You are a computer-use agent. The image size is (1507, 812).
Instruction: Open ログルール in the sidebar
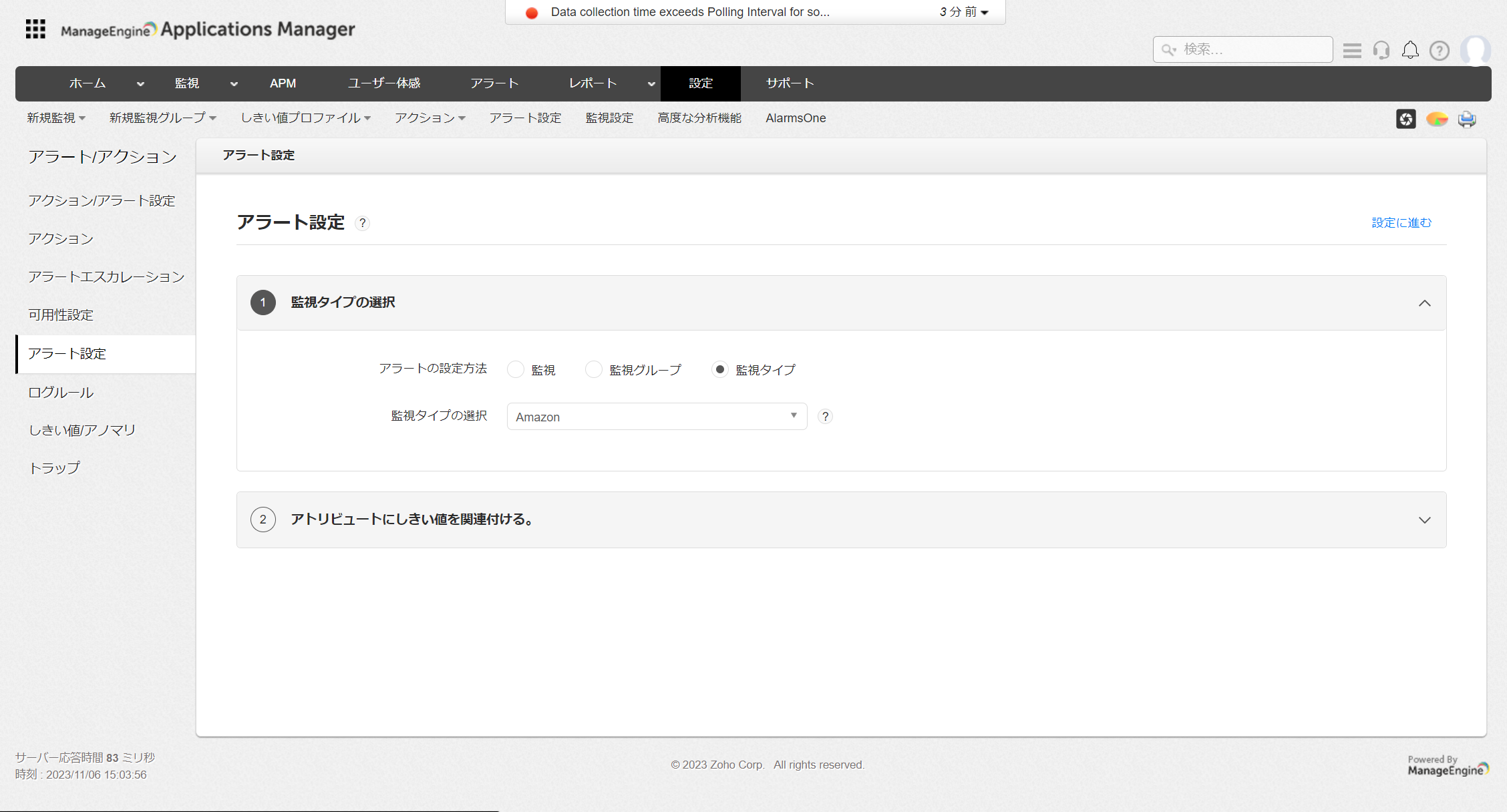click(61, 392)
